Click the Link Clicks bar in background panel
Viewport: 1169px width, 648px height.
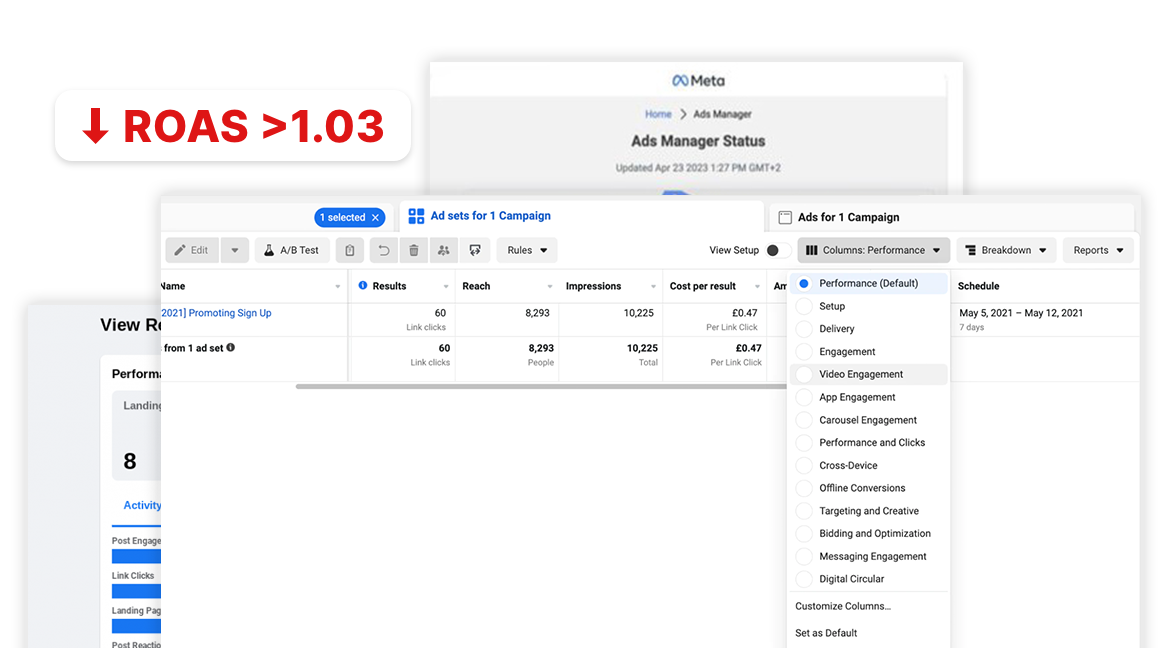coord(136,591)
